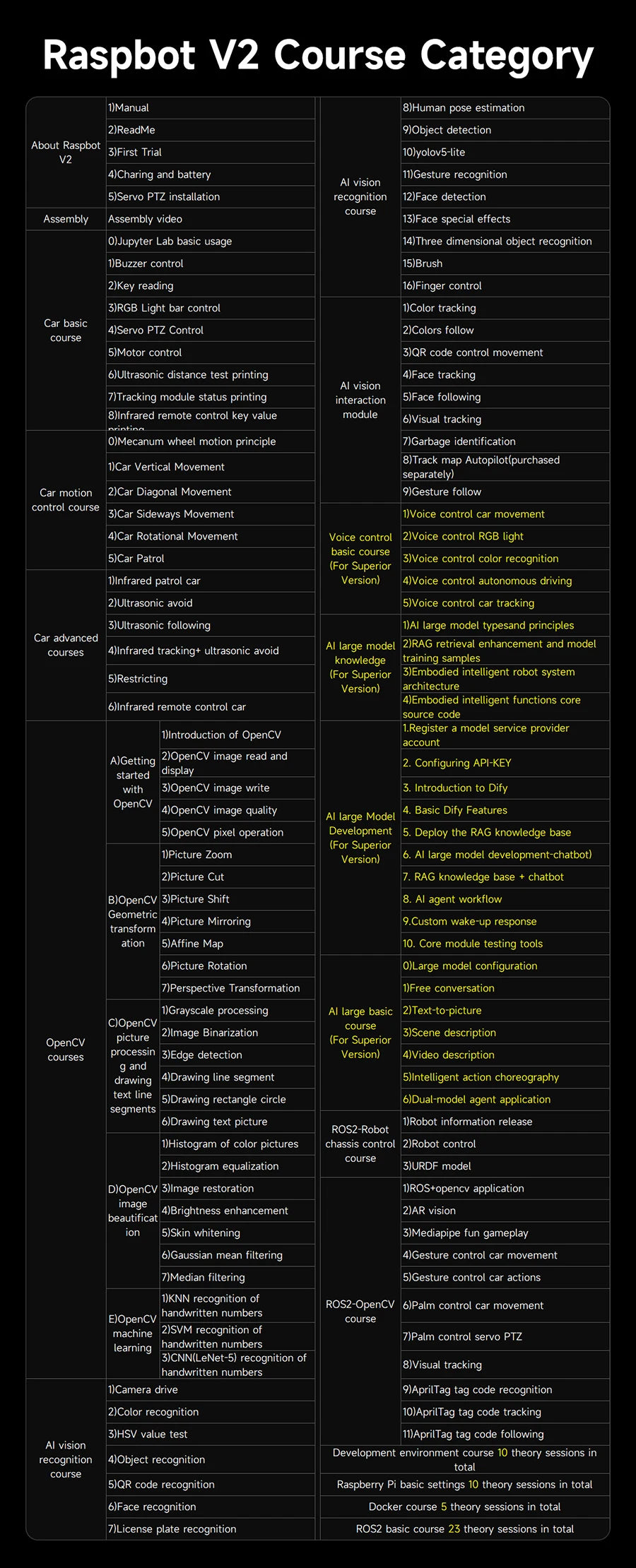
Task: Click the 'Raspbot V2 Course Category' title
Action: (318, 56)
